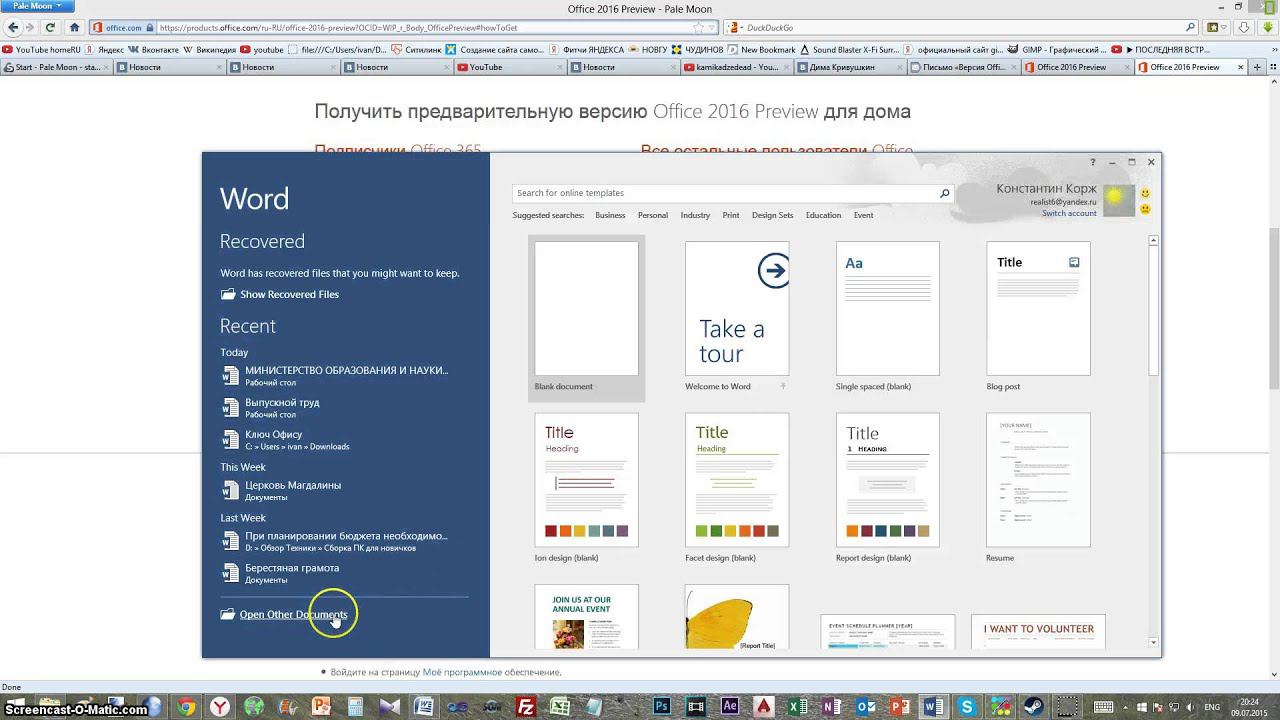Switch to the Письмо «Версия Office» tab
1280x720 pixels.
pyautogui.click(x=962, y=67)
